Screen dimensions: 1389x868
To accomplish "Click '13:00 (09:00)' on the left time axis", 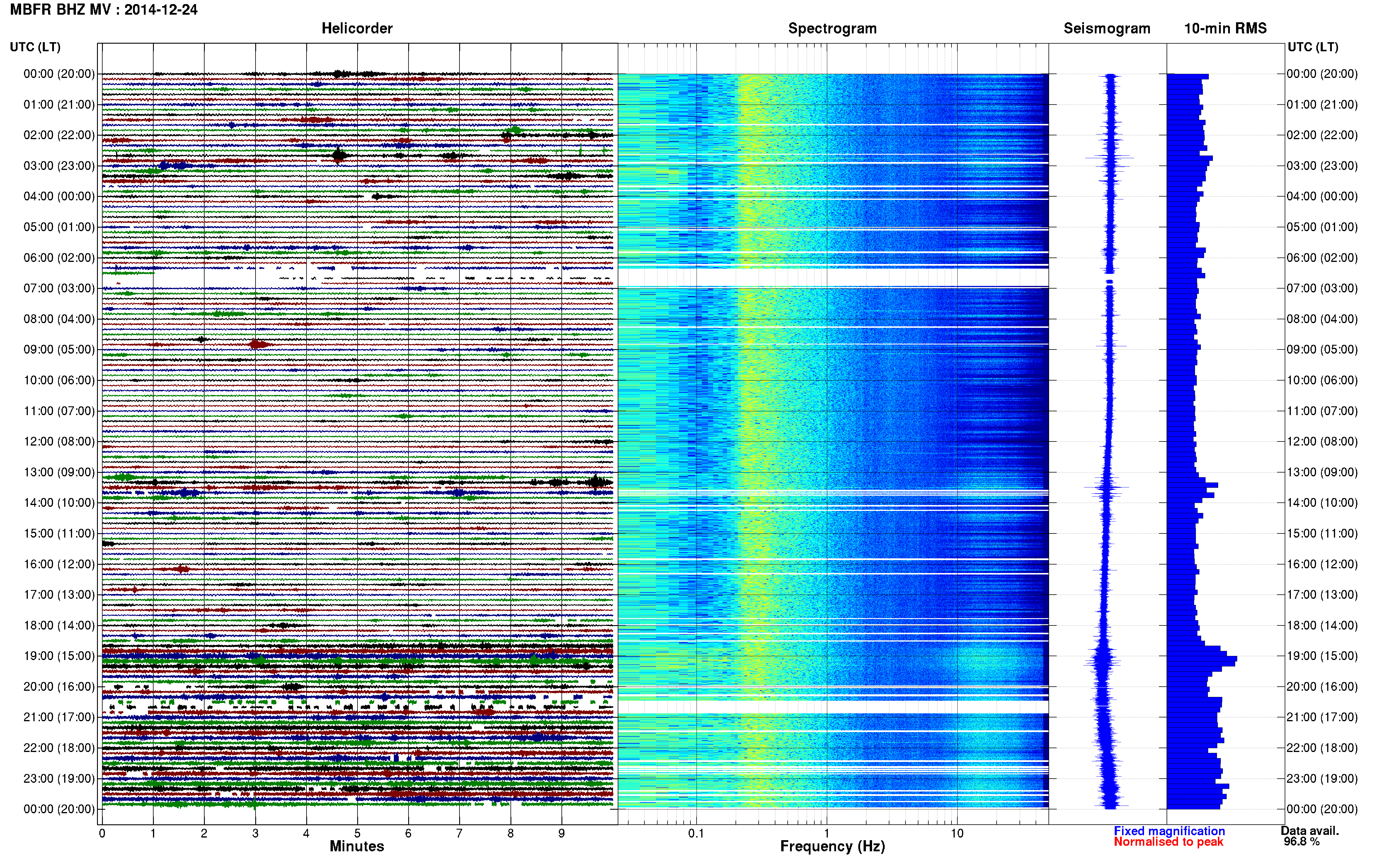I will (59, 472).
